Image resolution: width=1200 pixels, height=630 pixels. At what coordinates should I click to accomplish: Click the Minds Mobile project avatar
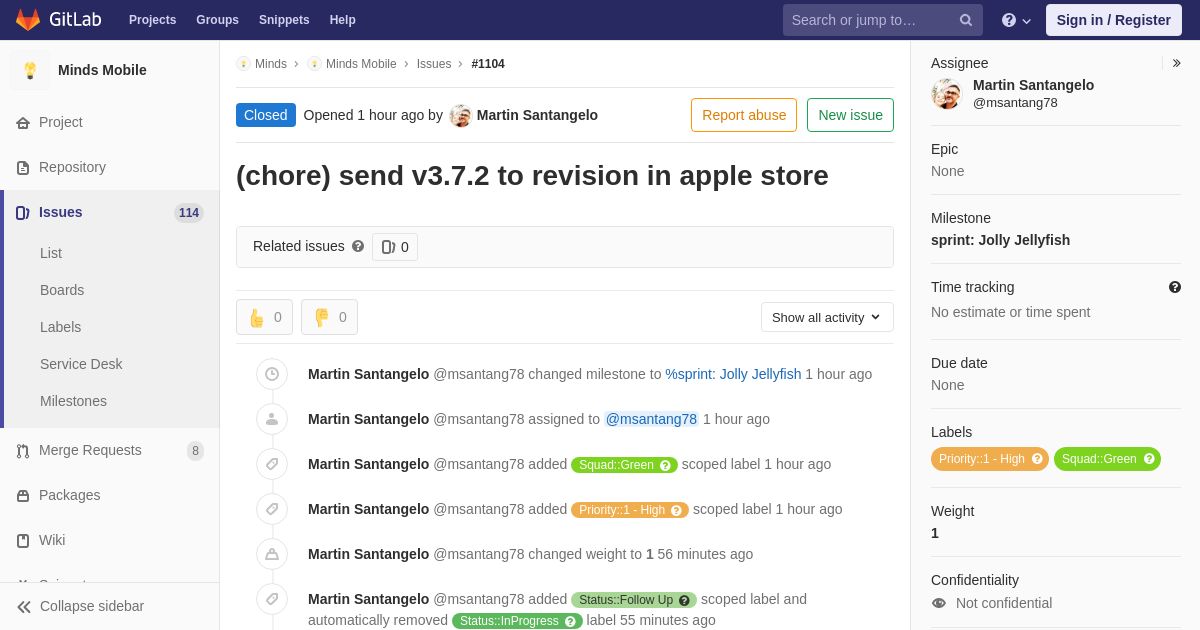(x=30, y=70)
